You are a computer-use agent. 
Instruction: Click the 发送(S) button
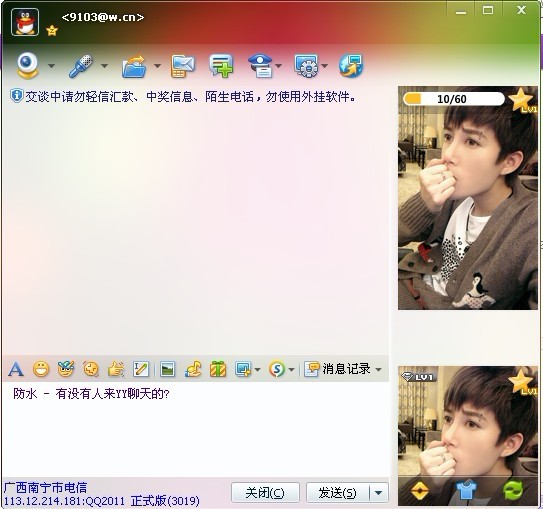coord(337,492)
